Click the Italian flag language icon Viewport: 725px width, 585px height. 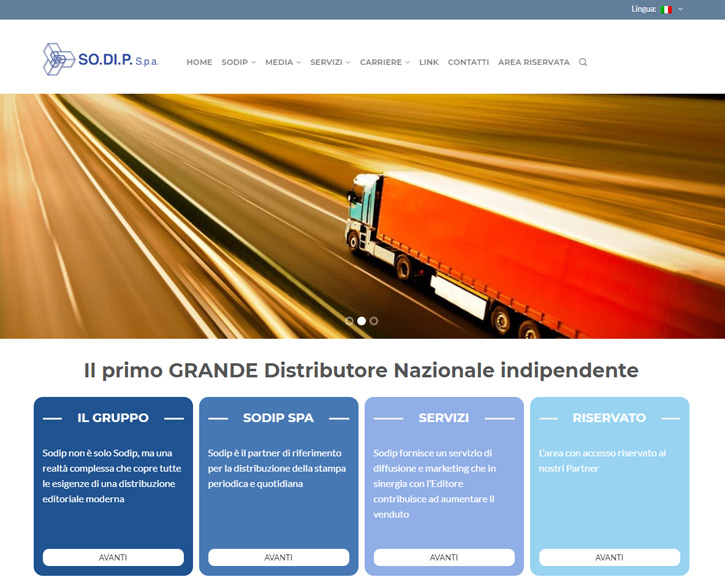coord(666,9)
